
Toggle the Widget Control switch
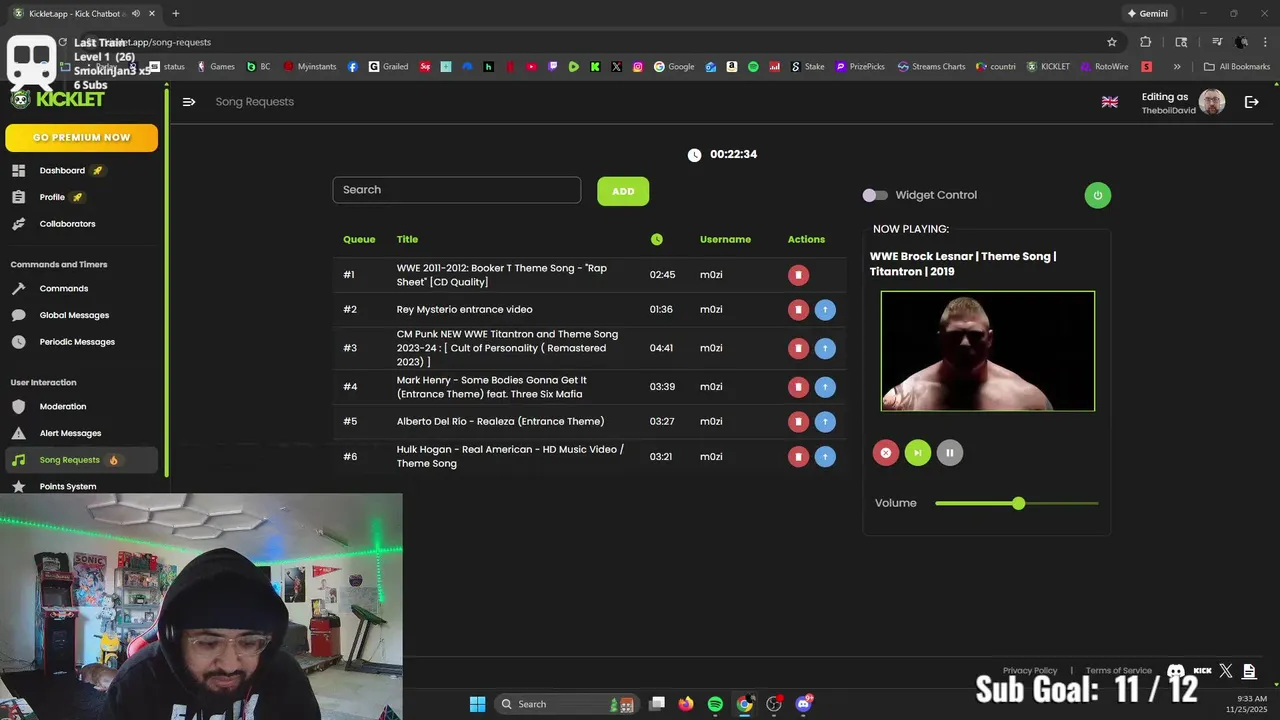875,195
